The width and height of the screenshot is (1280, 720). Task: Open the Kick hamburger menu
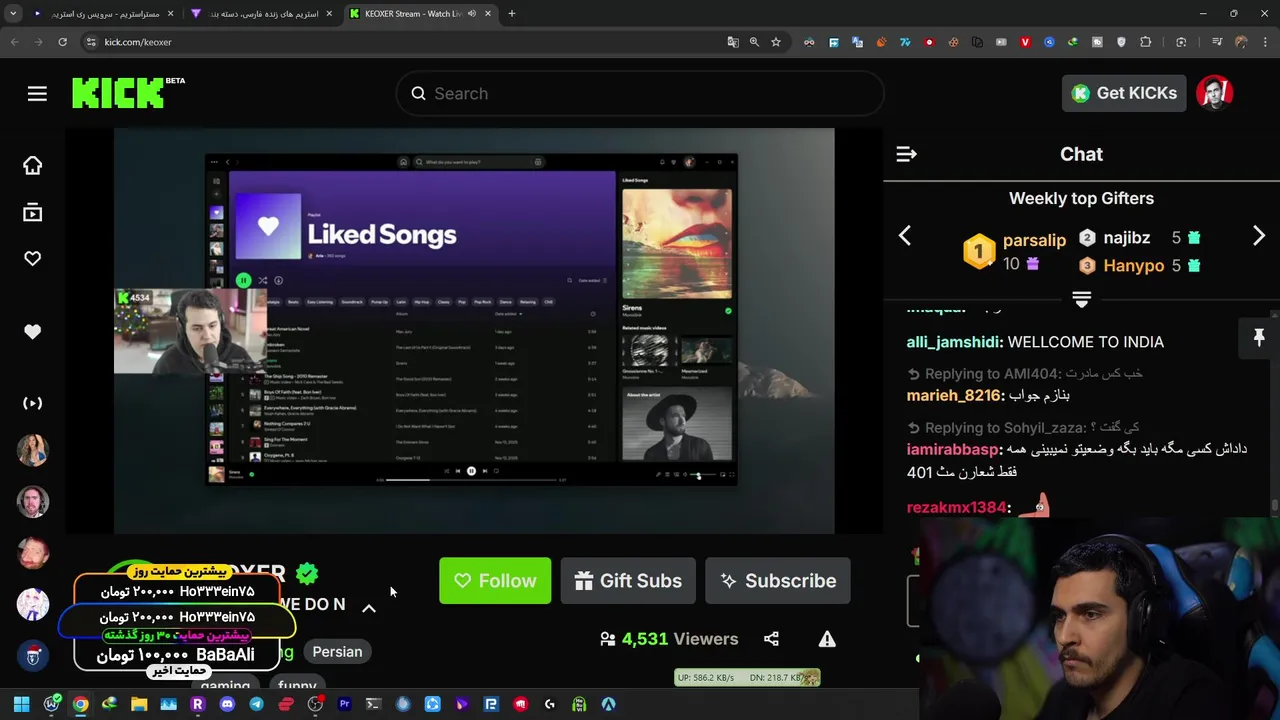click(x=37, y=93)
